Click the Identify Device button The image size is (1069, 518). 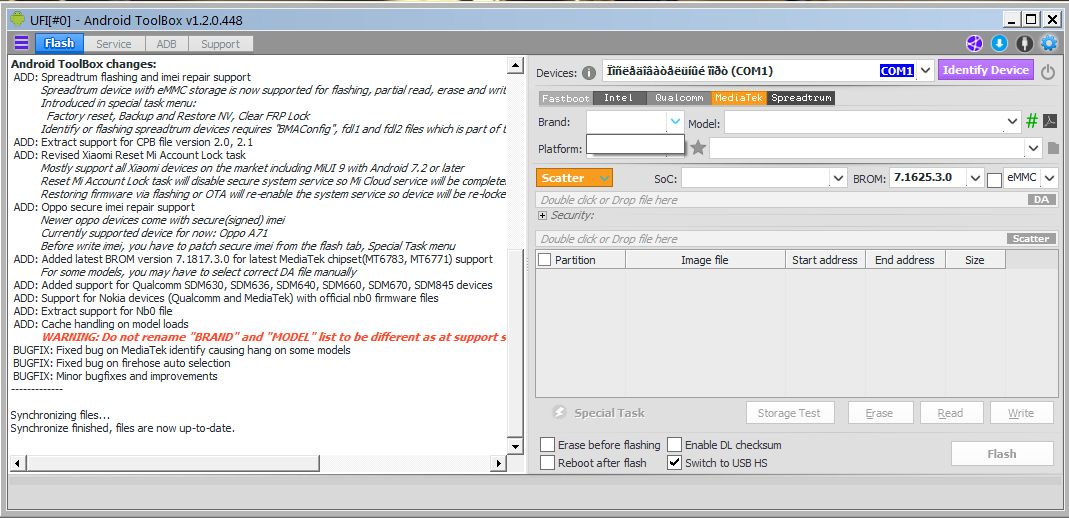coord(986,70)
